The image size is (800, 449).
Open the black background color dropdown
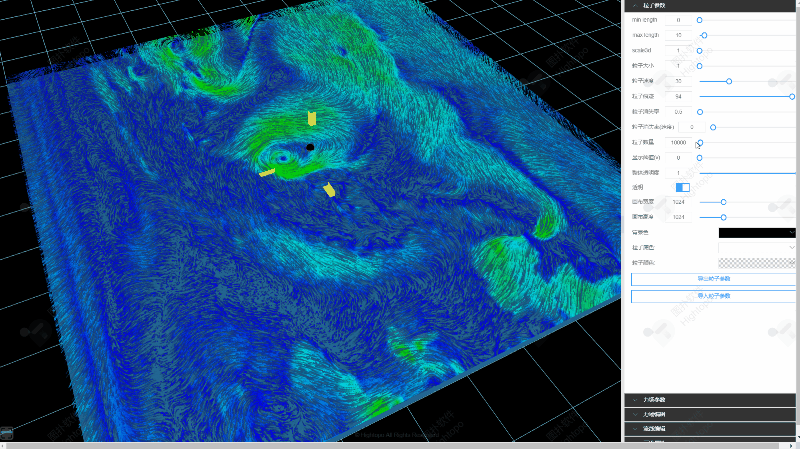[757, 233]
